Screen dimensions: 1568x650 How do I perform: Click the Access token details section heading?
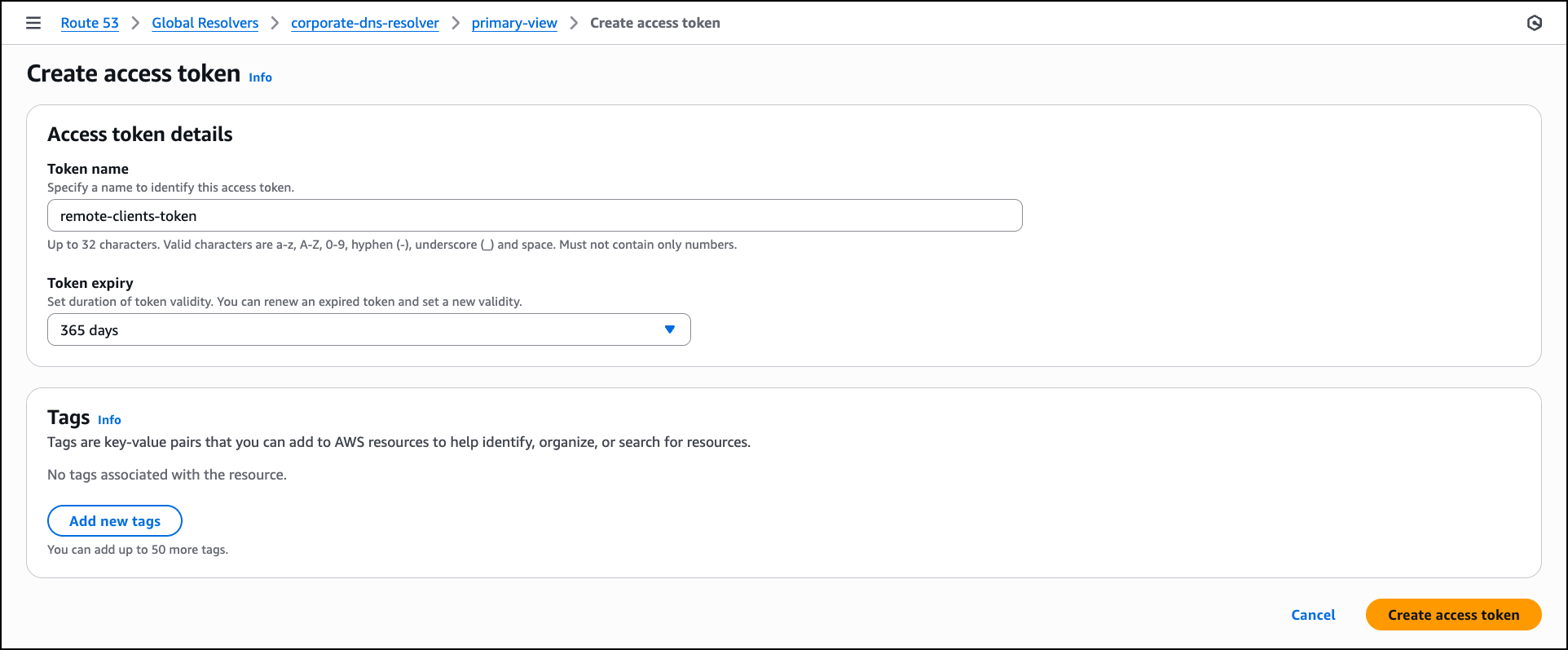pyautogui.click(x=140, y=135)
